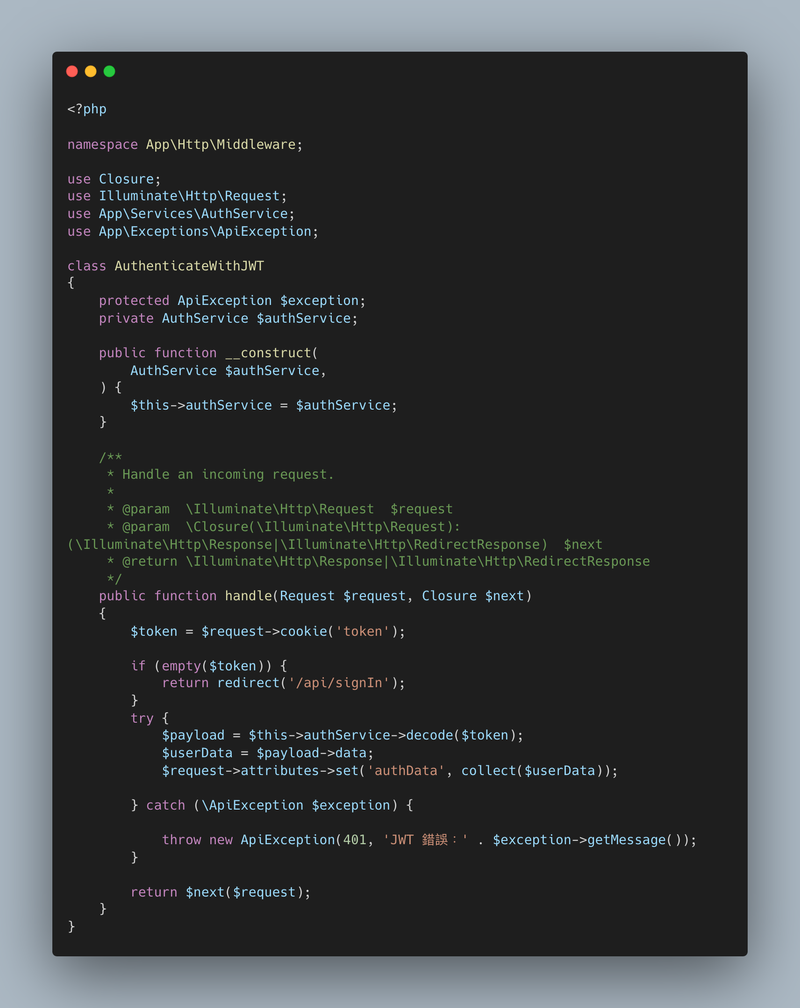Click the private $authService property
The width and height of the screenshot is (800, 1008).
pyautogui.click(x=228, y=318)
